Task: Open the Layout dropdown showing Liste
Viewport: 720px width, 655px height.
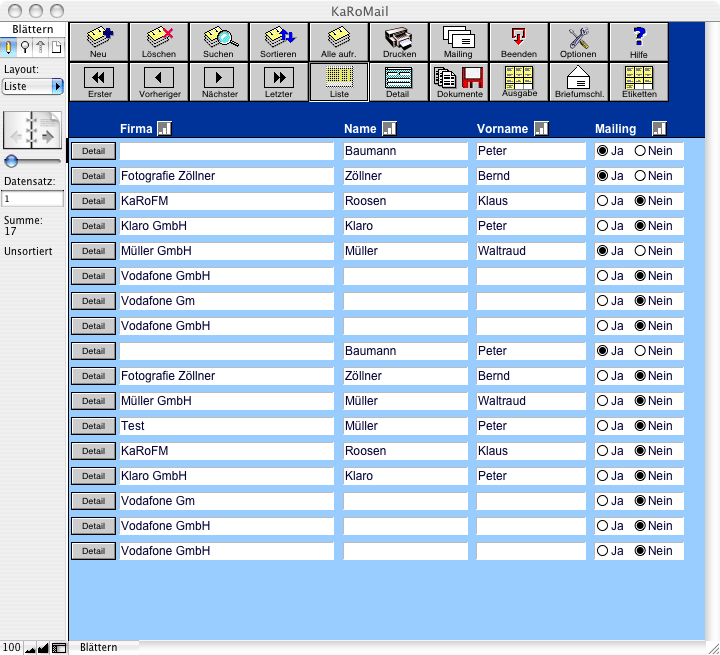Action: point(33,87)
